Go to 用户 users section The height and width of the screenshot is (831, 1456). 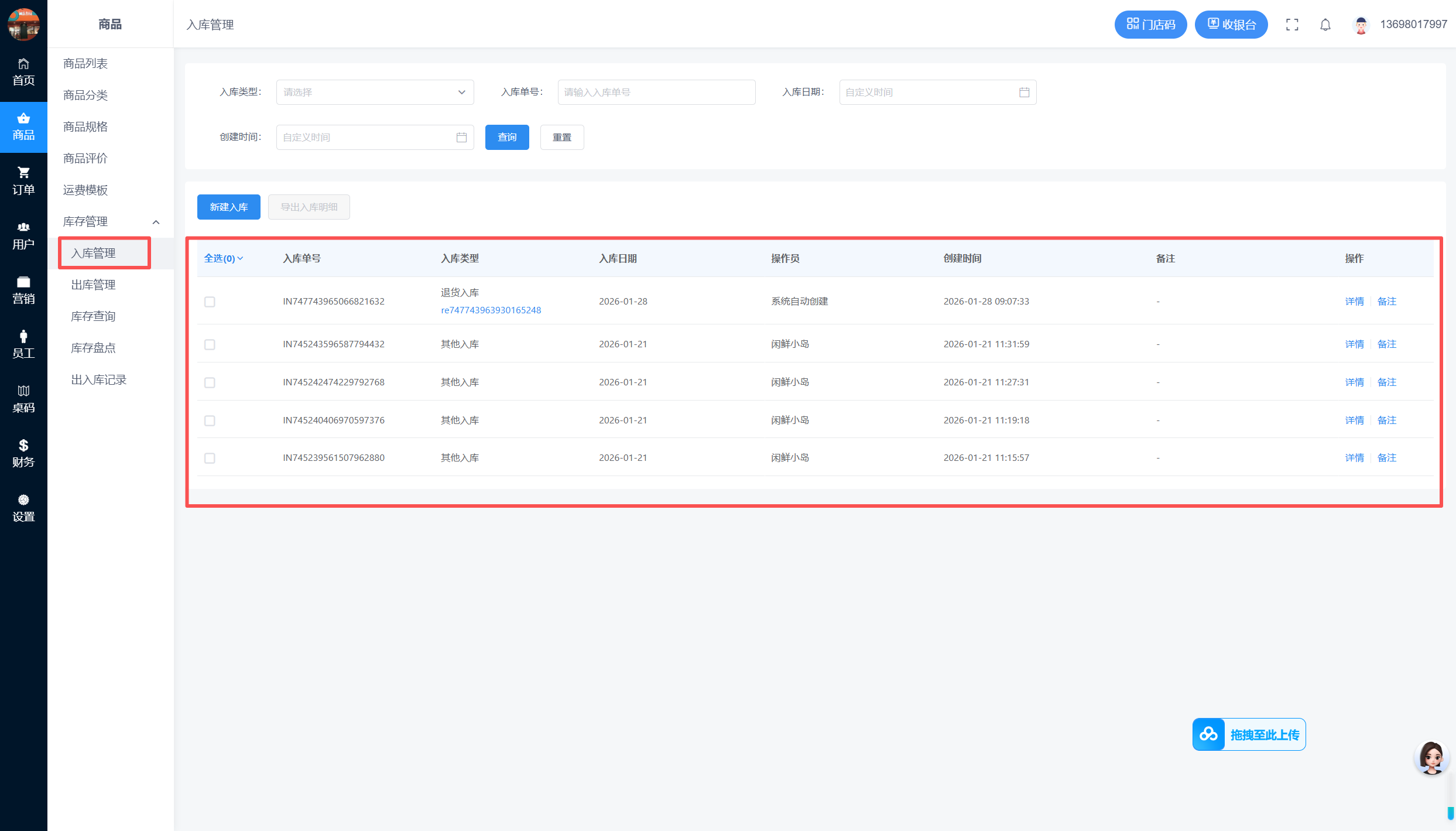tap(23, 235)
